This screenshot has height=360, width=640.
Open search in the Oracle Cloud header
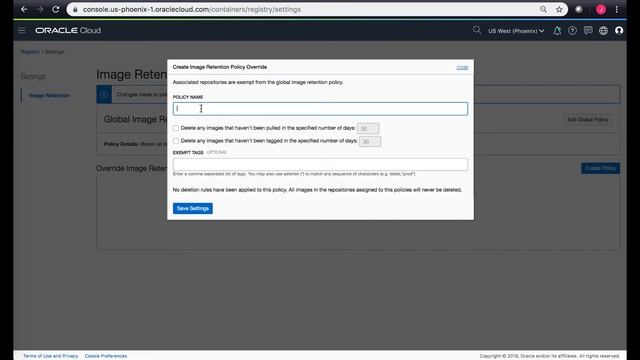coord(477,30)
